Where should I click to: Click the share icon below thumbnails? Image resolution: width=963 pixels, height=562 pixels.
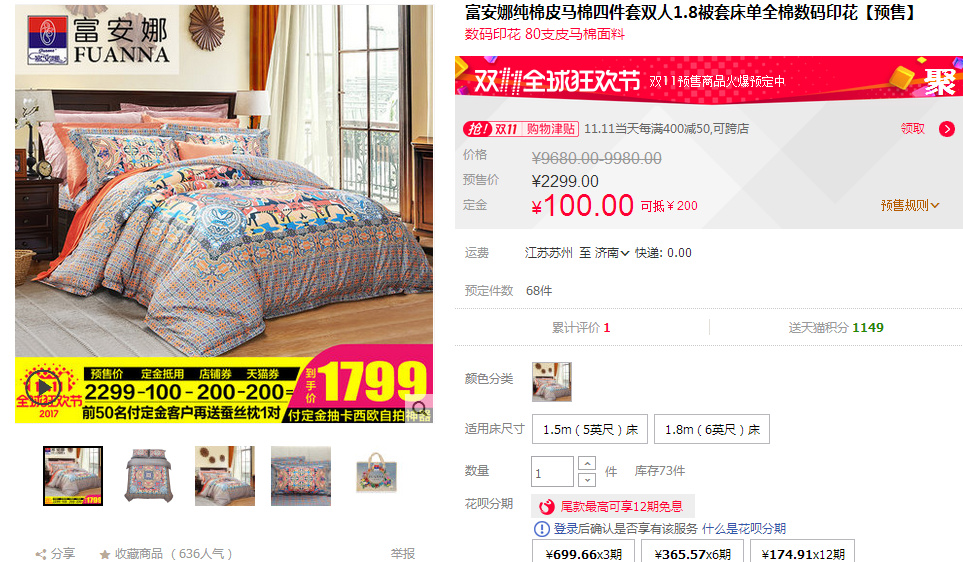click(x=41, y=554)
